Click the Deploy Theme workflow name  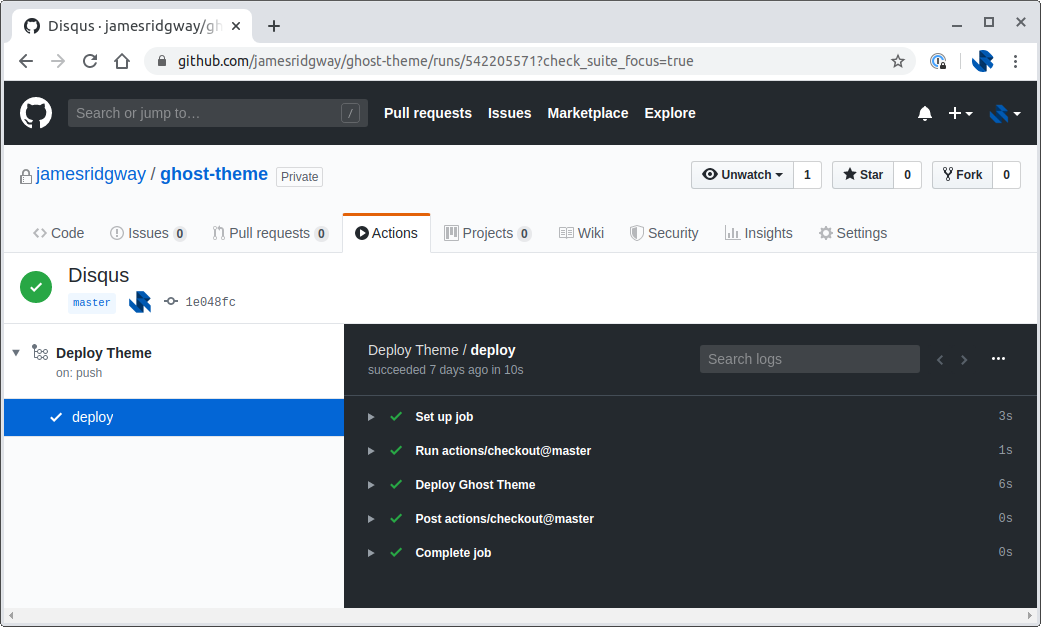tap(104, 353)
